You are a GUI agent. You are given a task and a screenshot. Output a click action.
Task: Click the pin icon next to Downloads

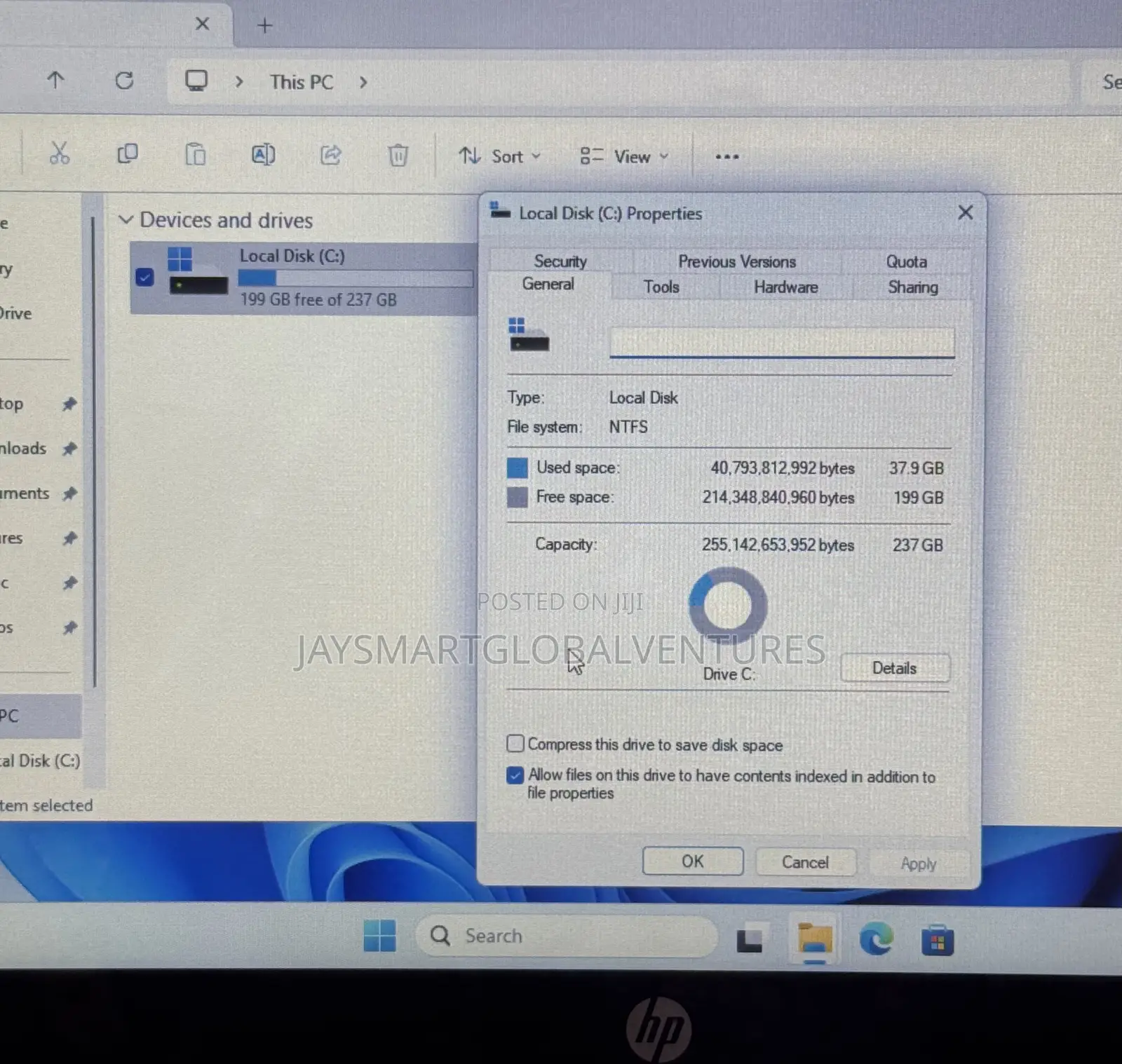pos(69,449)
